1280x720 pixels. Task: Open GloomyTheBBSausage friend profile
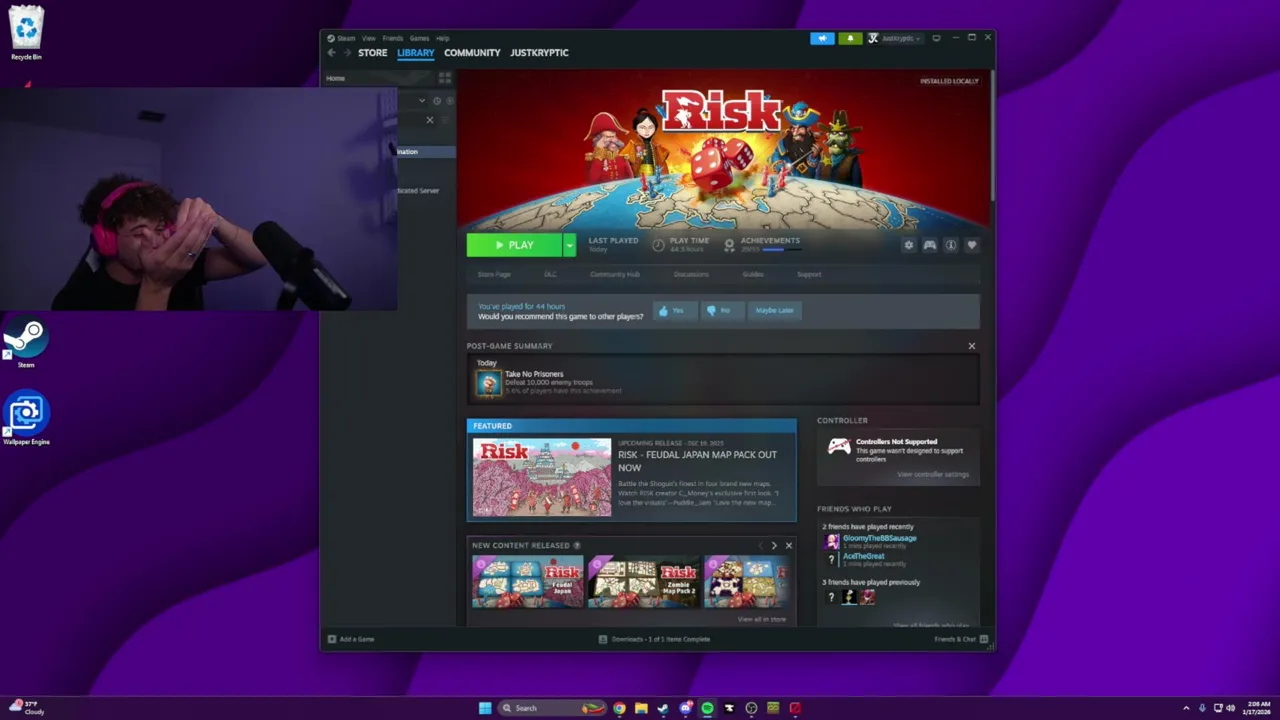pyautogui.click(x=879, y=538)
